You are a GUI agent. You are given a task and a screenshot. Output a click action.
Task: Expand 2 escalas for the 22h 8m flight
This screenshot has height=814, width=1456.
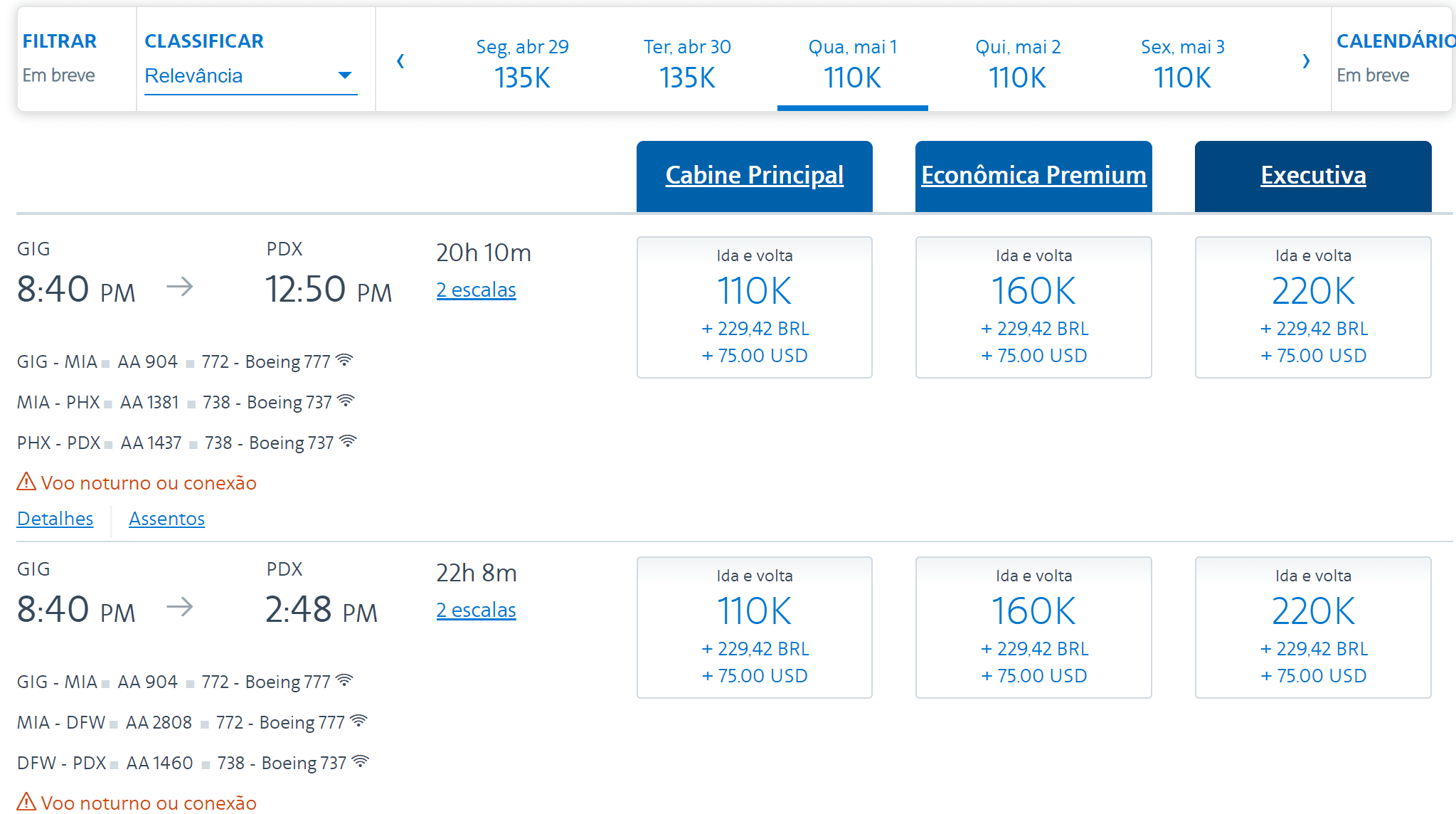tap(476, 610)
